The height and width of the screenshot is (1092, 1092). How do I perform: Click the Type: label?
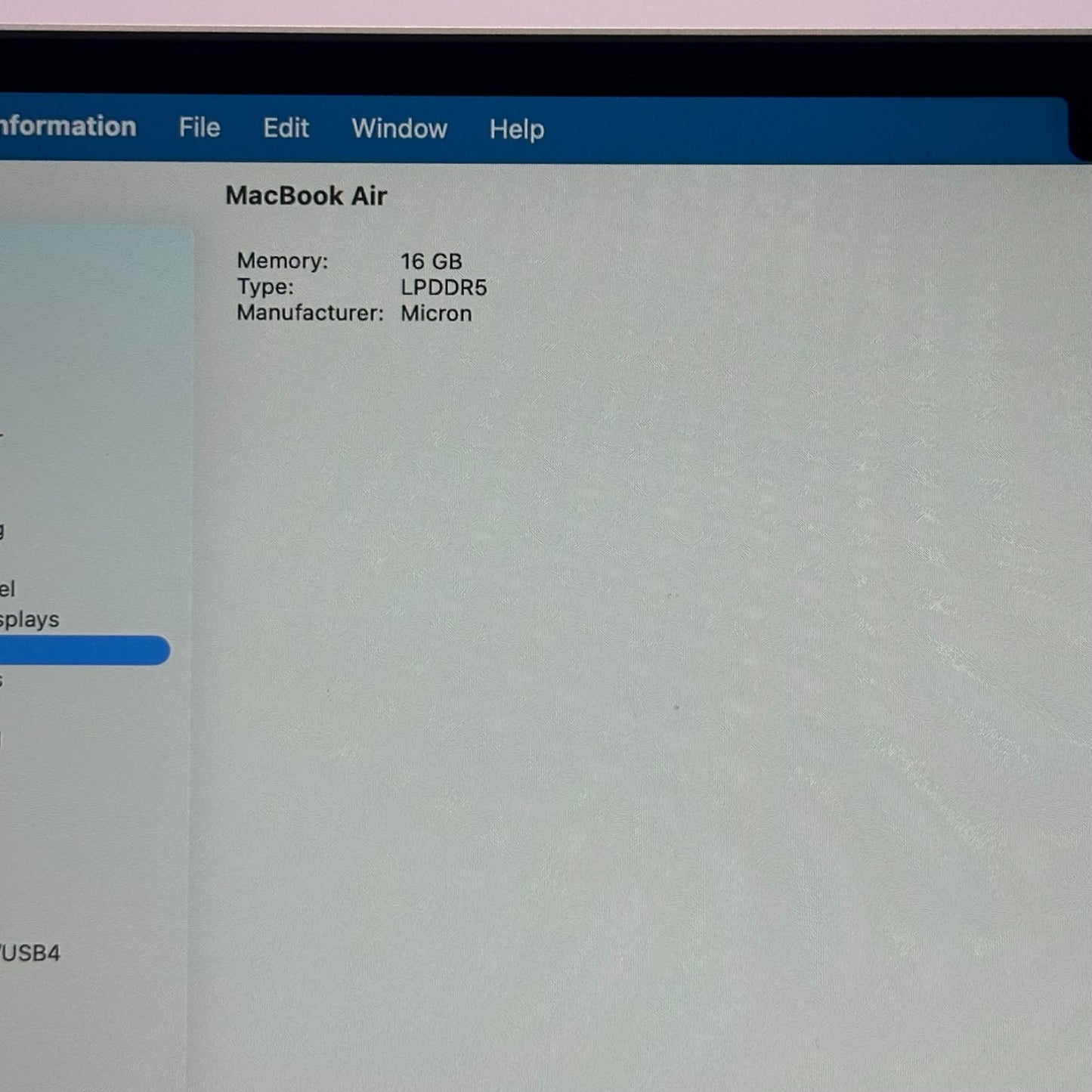(x=264, y=287)
